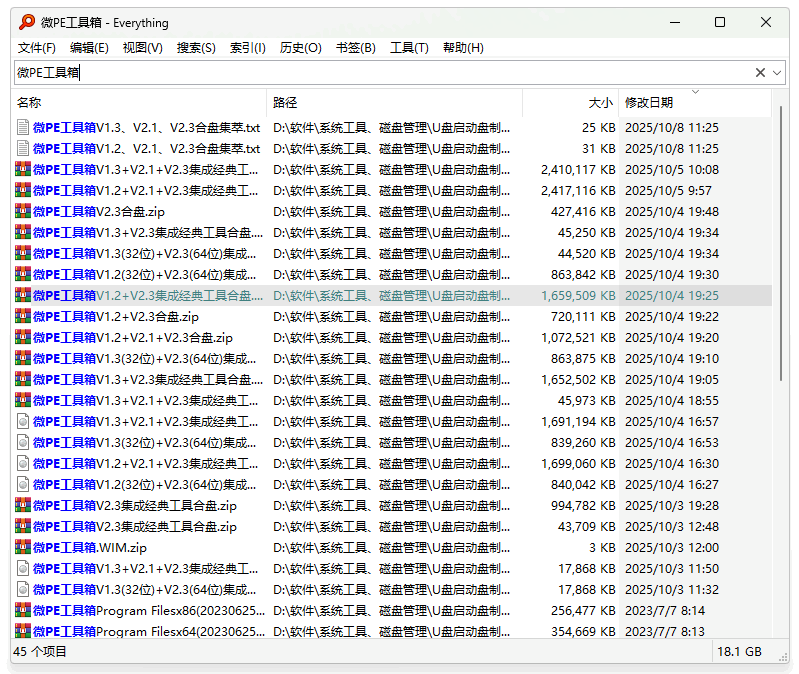Click the archive icon of the 43,709 KB file
Viewport: 799px width, 674px height.
point(23,526)
